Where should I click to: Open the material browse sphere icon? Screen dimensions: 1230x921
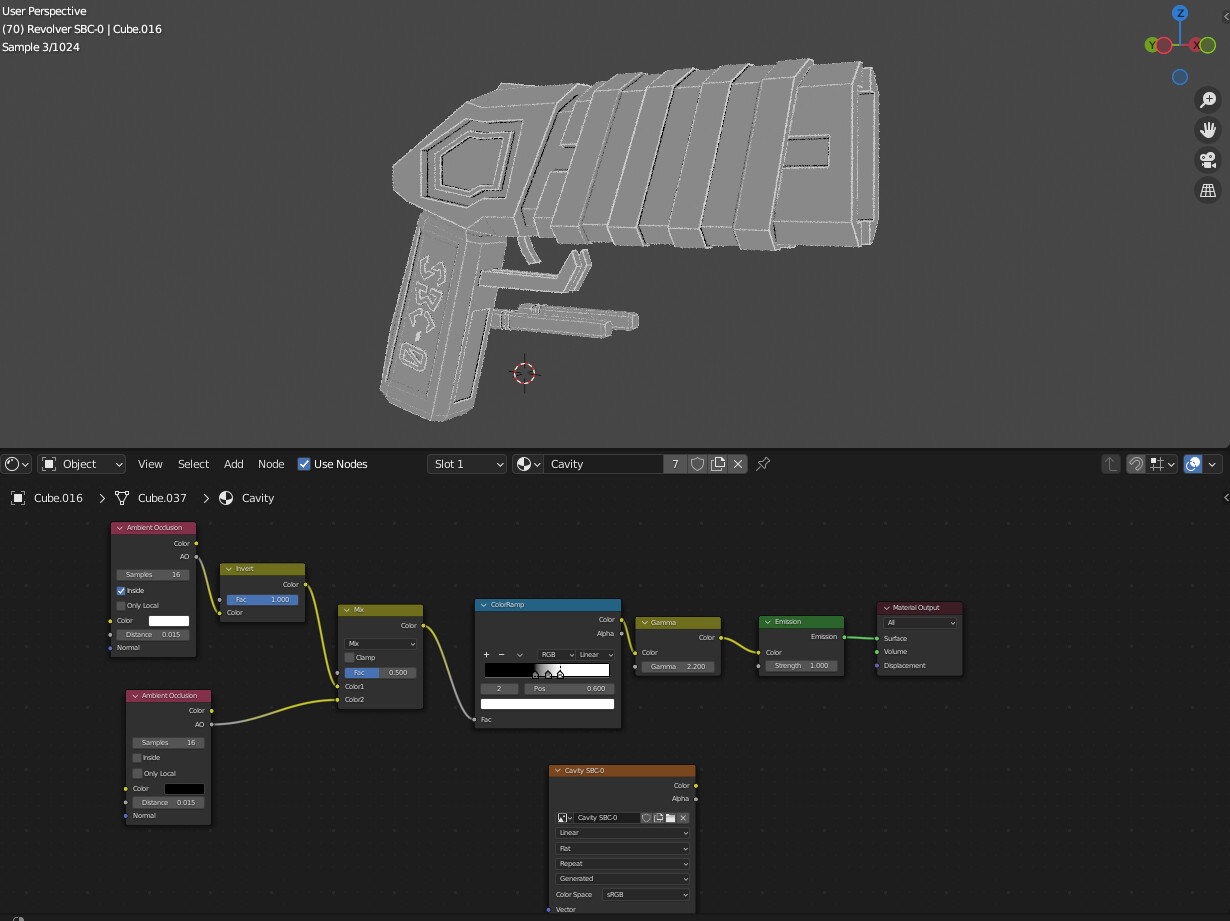[x=528, y=464]
